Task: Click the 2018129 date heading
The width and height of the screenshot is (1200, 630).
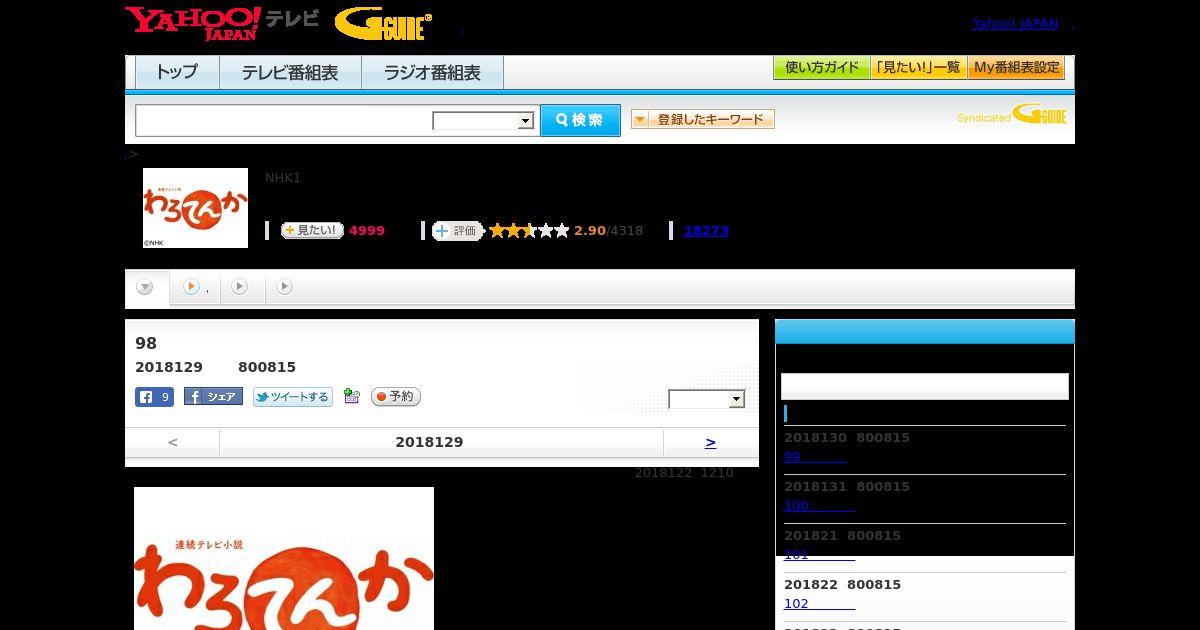Action: [x=429, y=442]
